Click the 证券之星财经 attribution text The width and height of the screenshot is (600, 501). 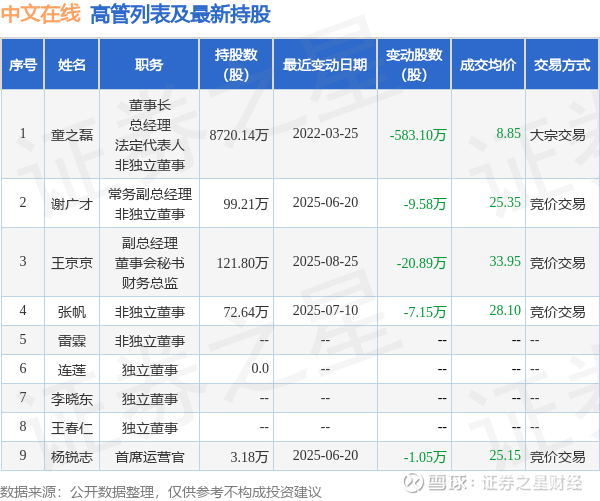pos(532,483)
